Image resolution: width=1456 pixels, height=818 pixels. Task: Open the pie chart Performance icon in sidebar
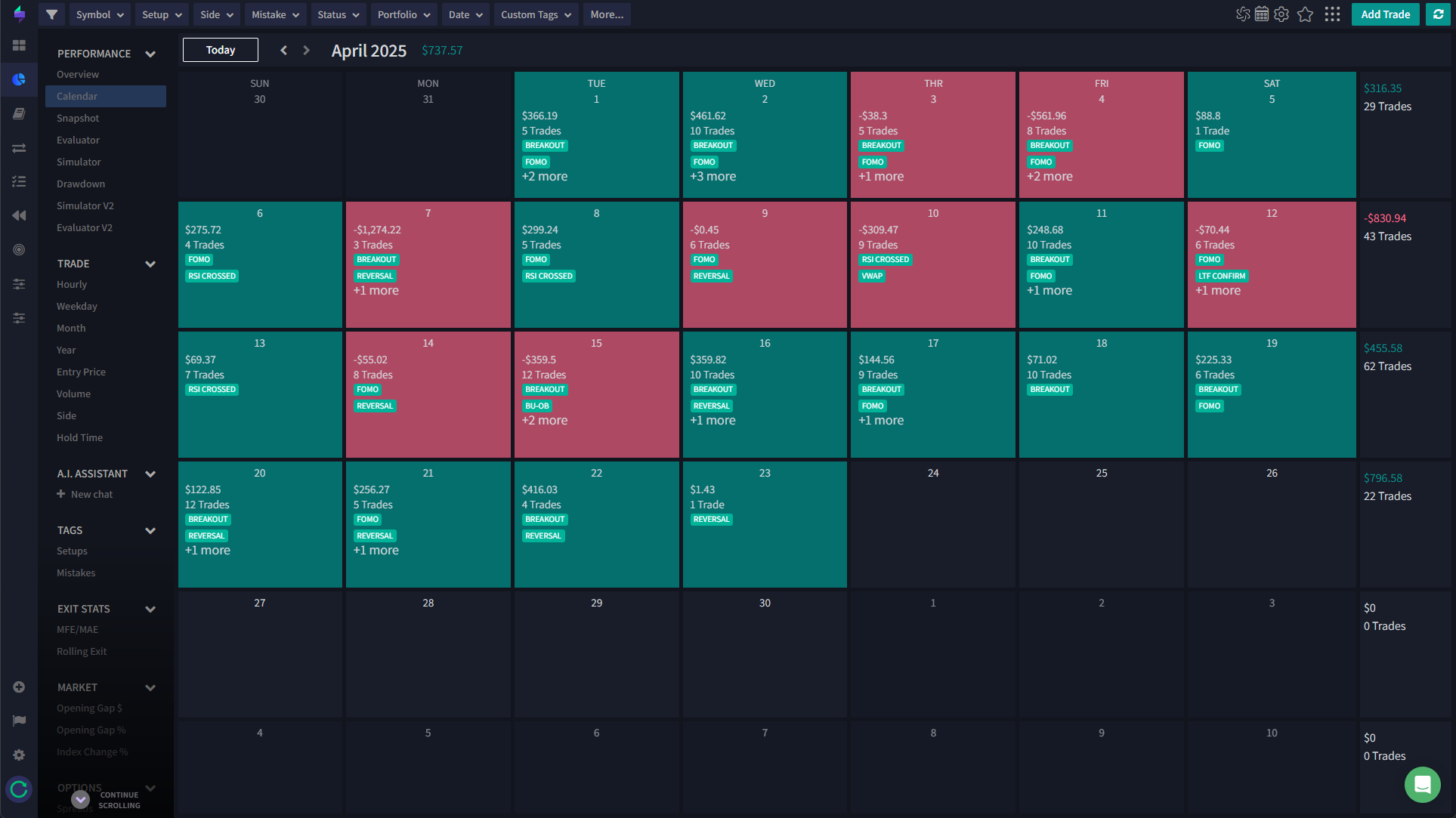pyautogui.click(x=19, y=79)
